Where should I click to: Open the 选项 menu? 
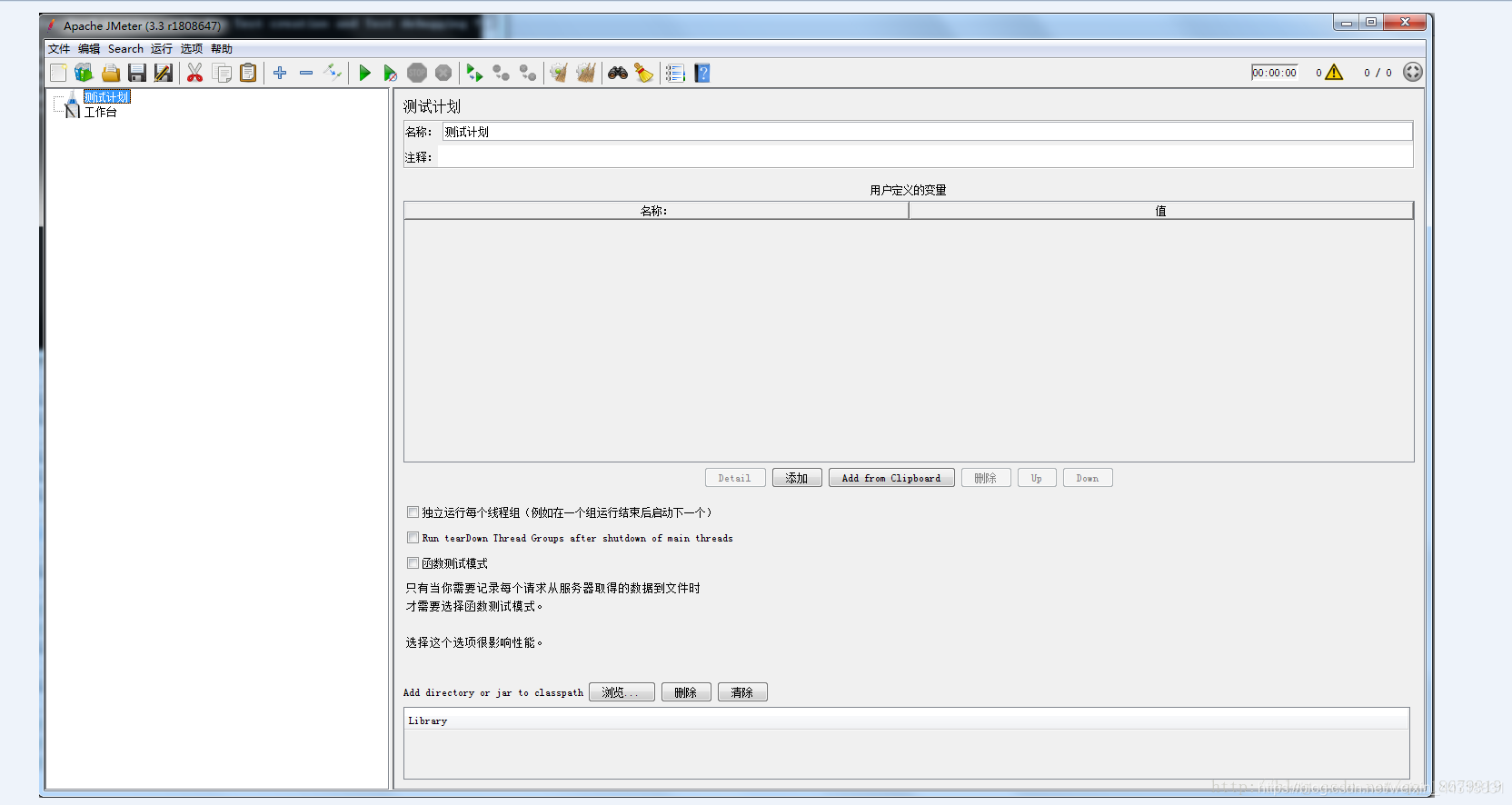pos(192,49)
